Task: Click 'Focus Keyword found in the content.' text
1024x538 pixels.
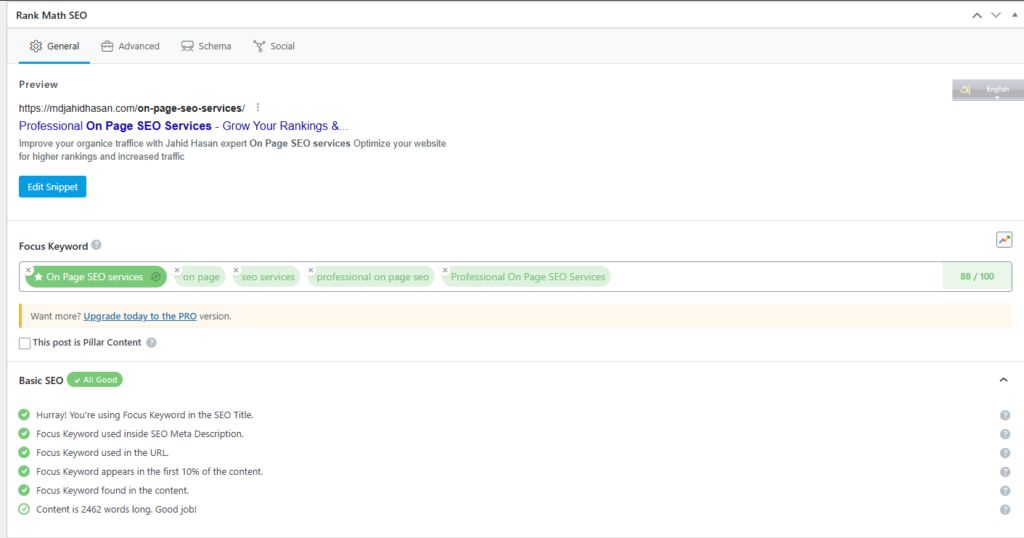Action: pos(112,490)
